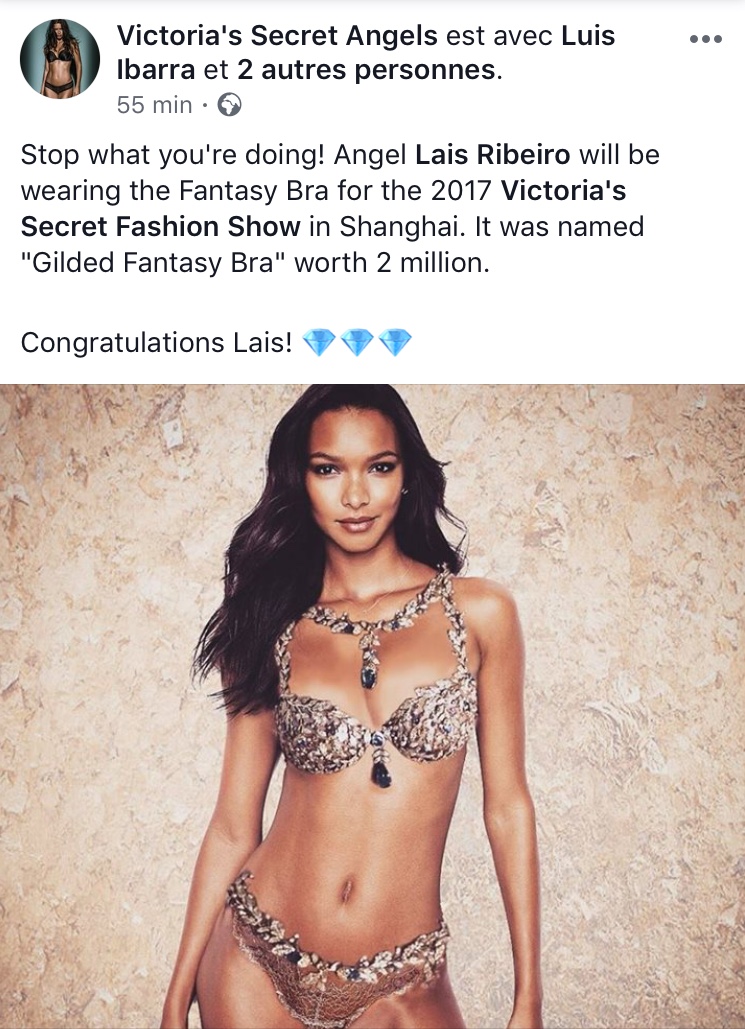
Task: Open the tagged Luis Ibarra profile
Action: [366, 52]
